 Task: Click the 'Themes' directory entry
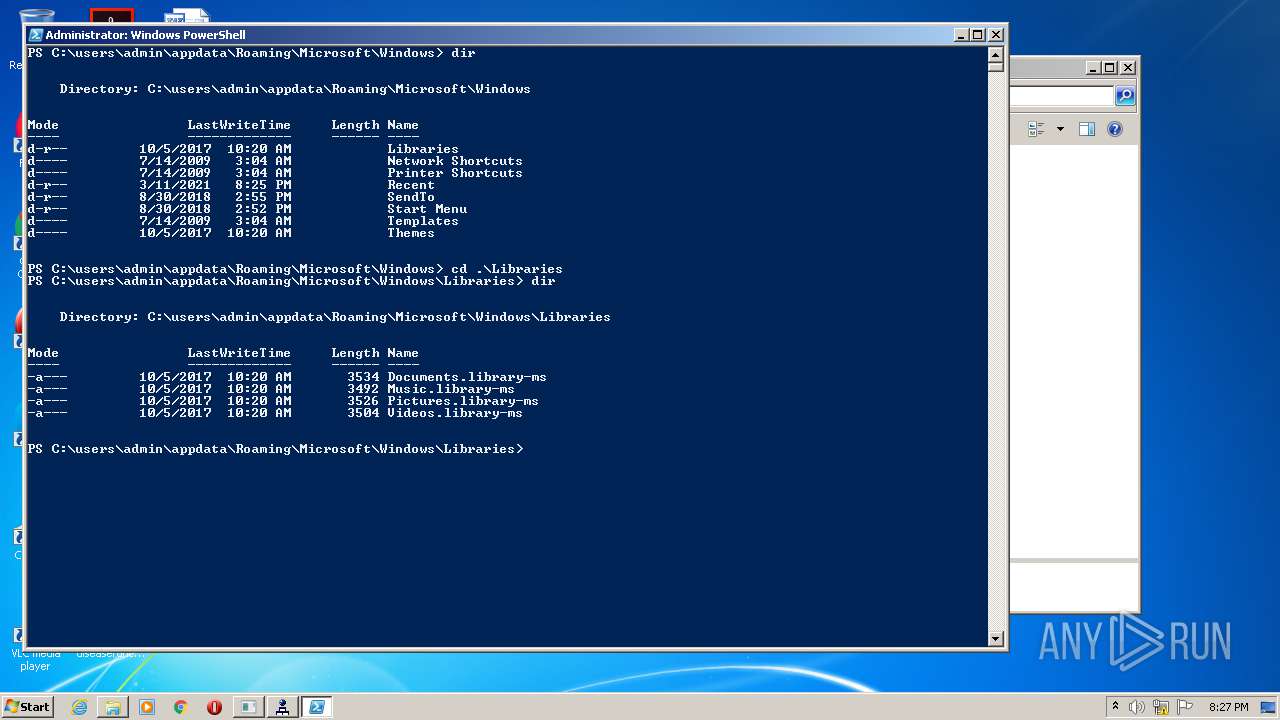pos(411,233)
